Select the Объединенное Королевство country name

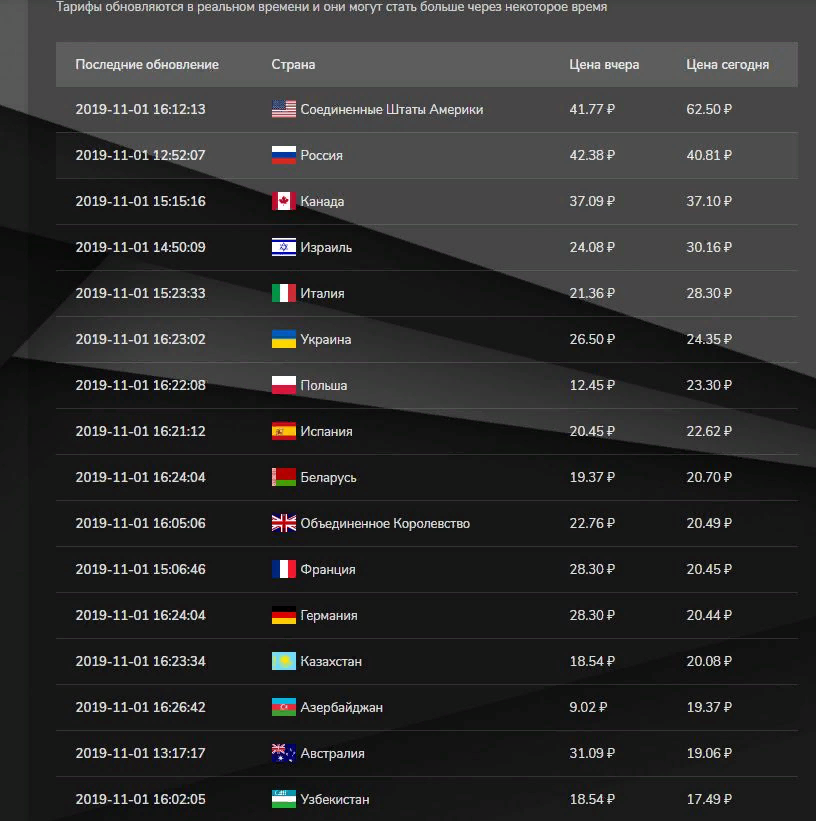click(x=385, y=523)
